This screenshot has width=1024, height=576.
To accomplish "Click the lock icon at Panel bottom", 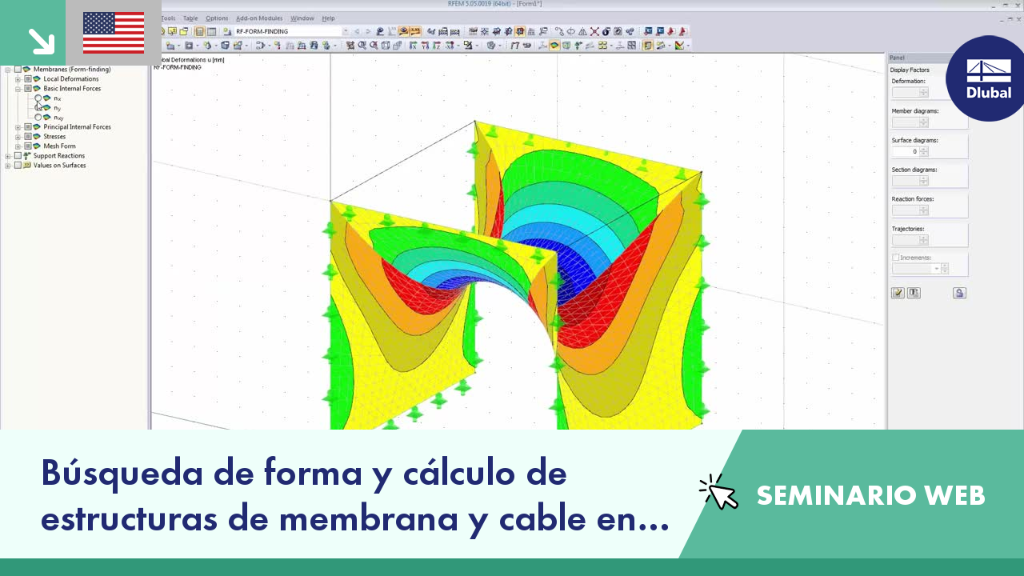I will pyautogui.click(x=959, y=293).
